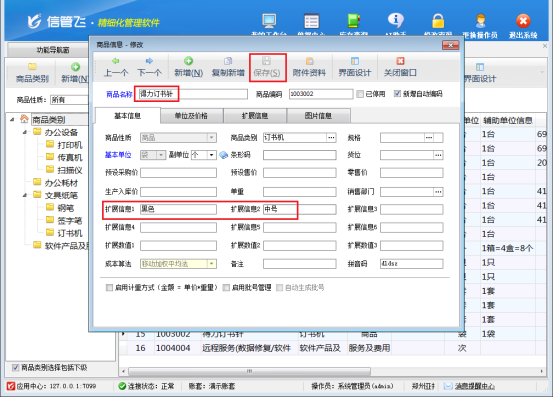Viewport: 554px width, 398px height.
Task: Open the 基本单位 dropdown
Action: (x=161, y=155)
